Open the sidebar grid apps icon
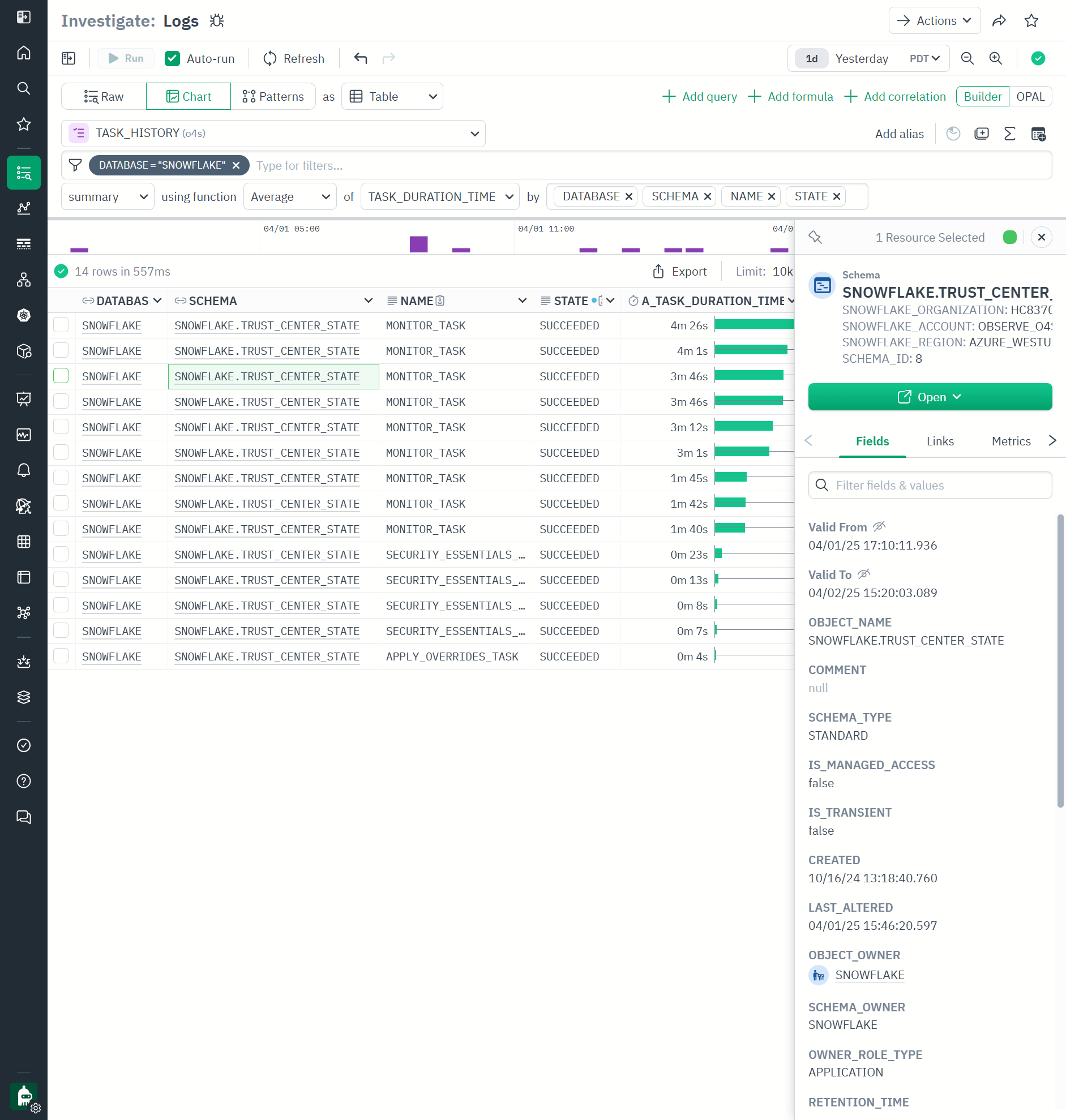The image size is (1066, 1120). click(x=23, y=541)
